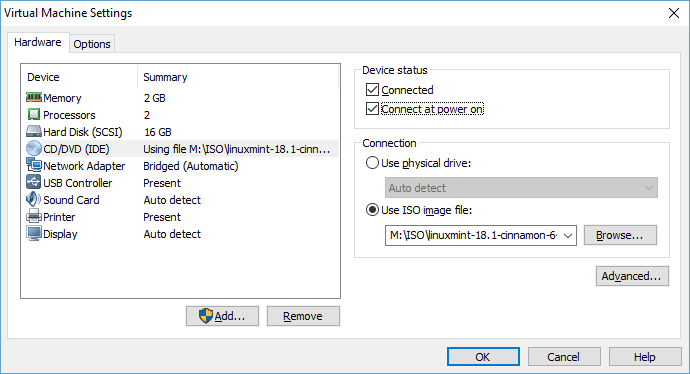690x374 pixels.
Task: Select the Memory row label
Action: coord(62,98)
